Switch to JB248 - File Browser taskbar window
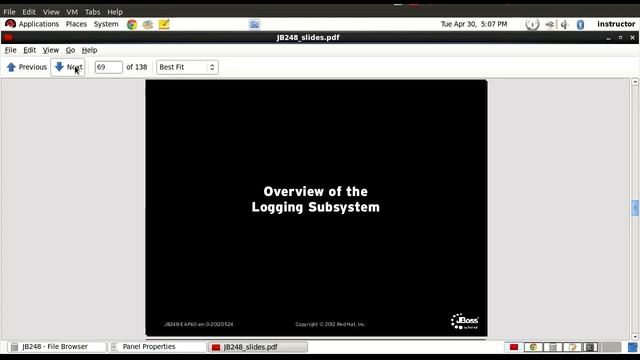 point(57,347)
